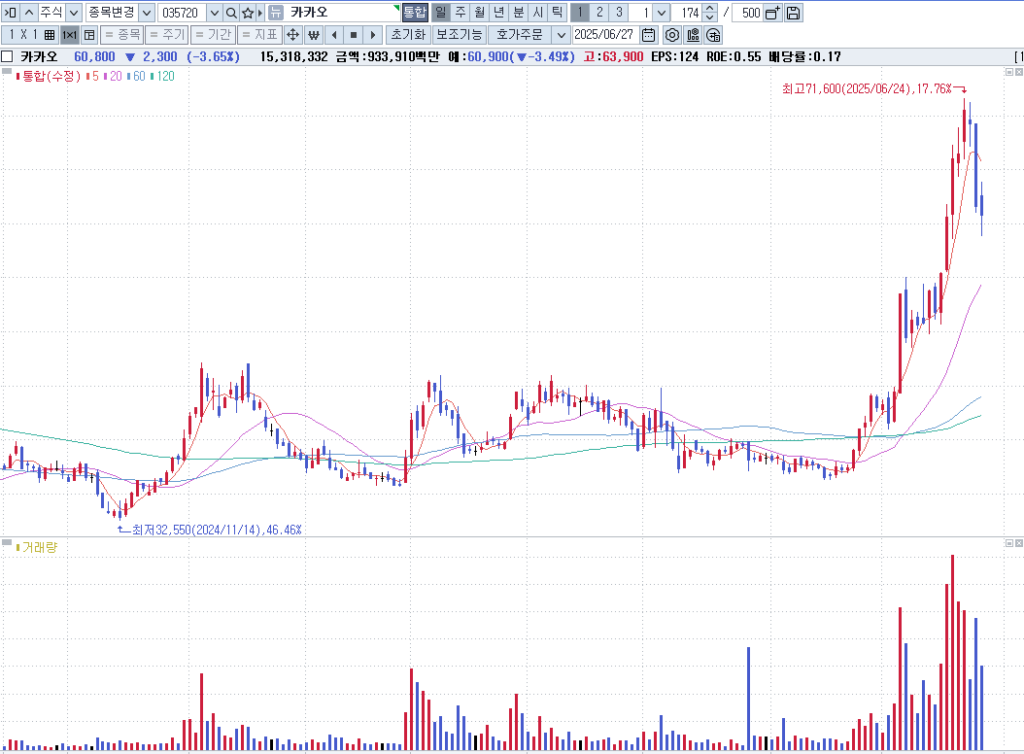Toggle the 지표 sync button
This screenshot has height=754, width=1024.
(258, 35)
